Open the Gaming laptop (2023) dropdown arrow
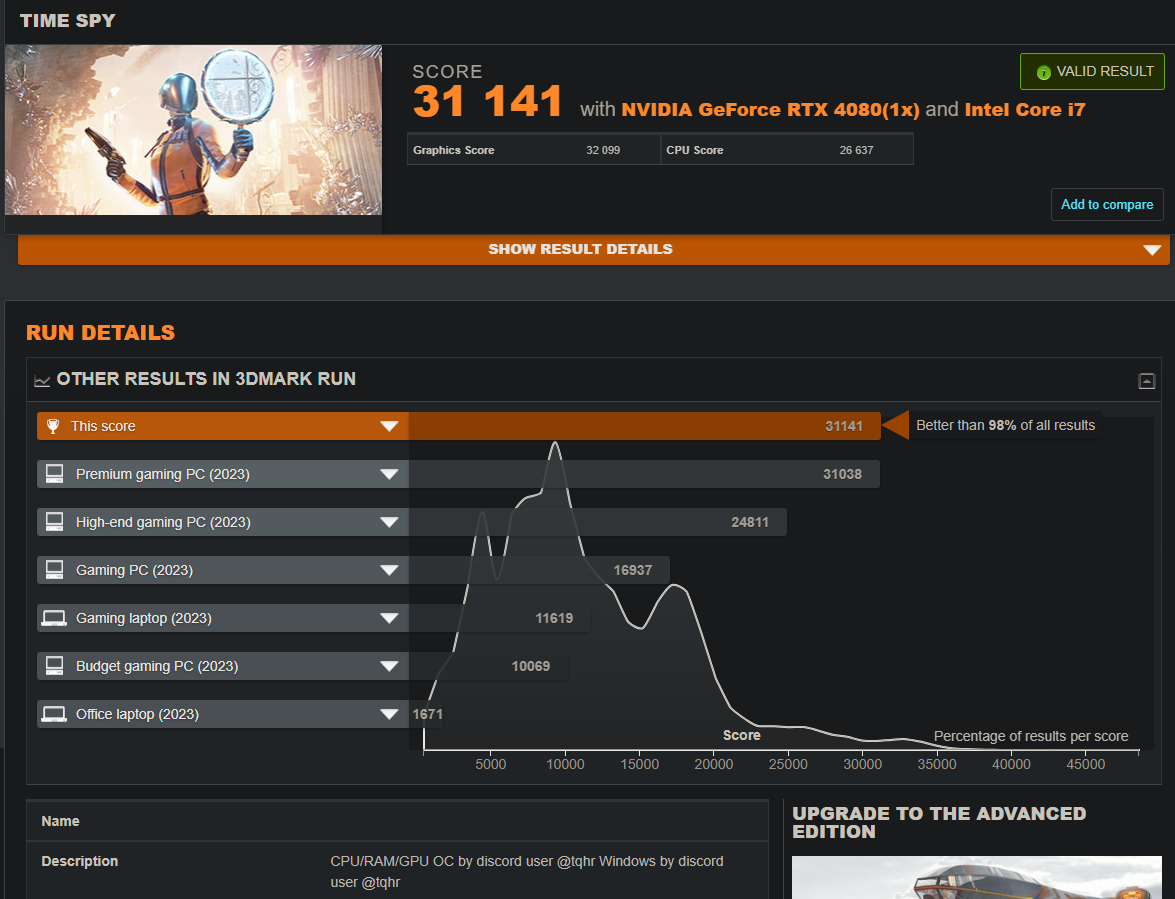This screenshot has height=899, width=1175. [x=389, y=618]
